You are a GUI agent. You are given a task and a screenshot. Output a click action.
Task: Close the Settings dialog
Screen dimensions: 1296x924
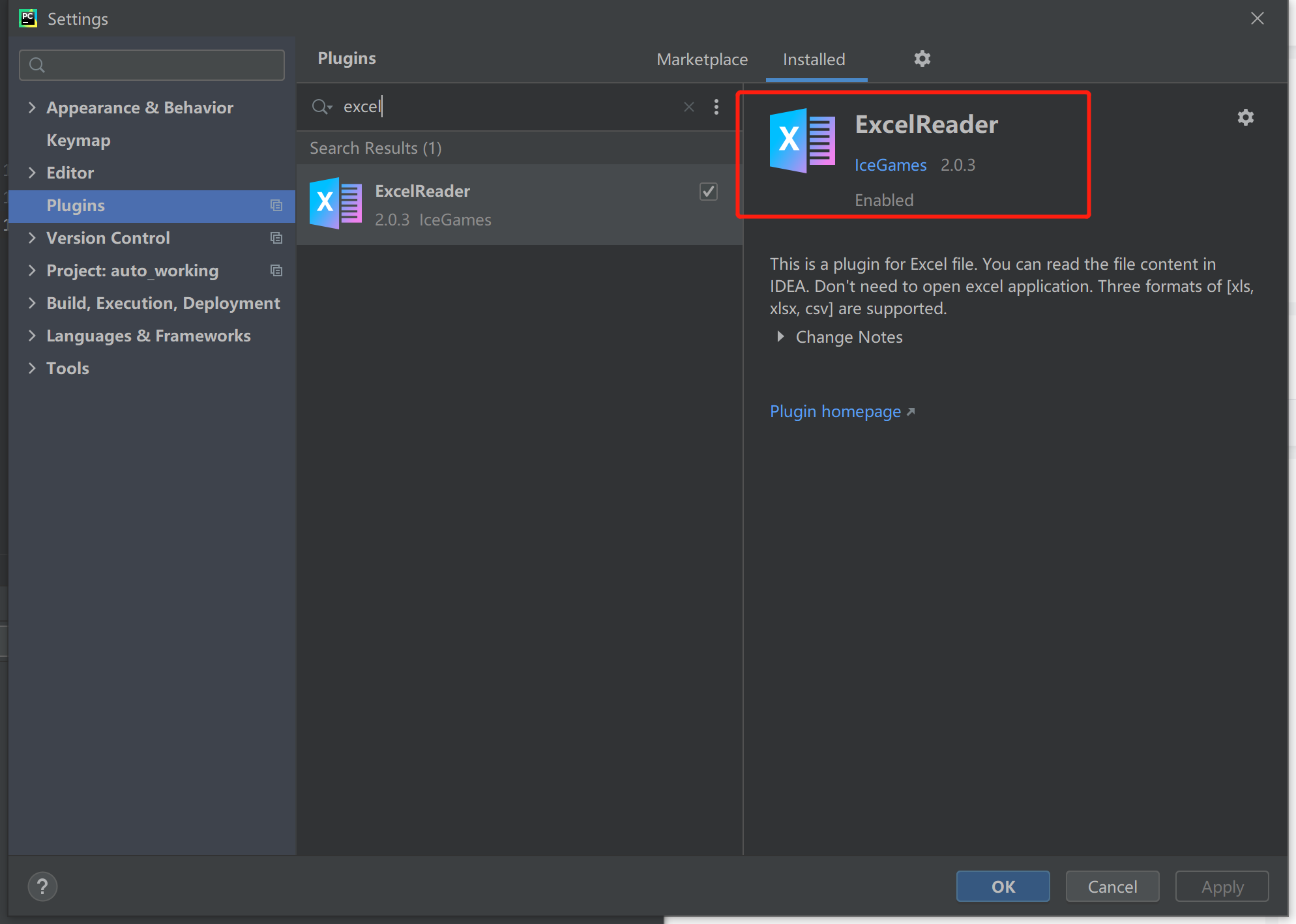pyautogui.click(x=1258, y=18)
